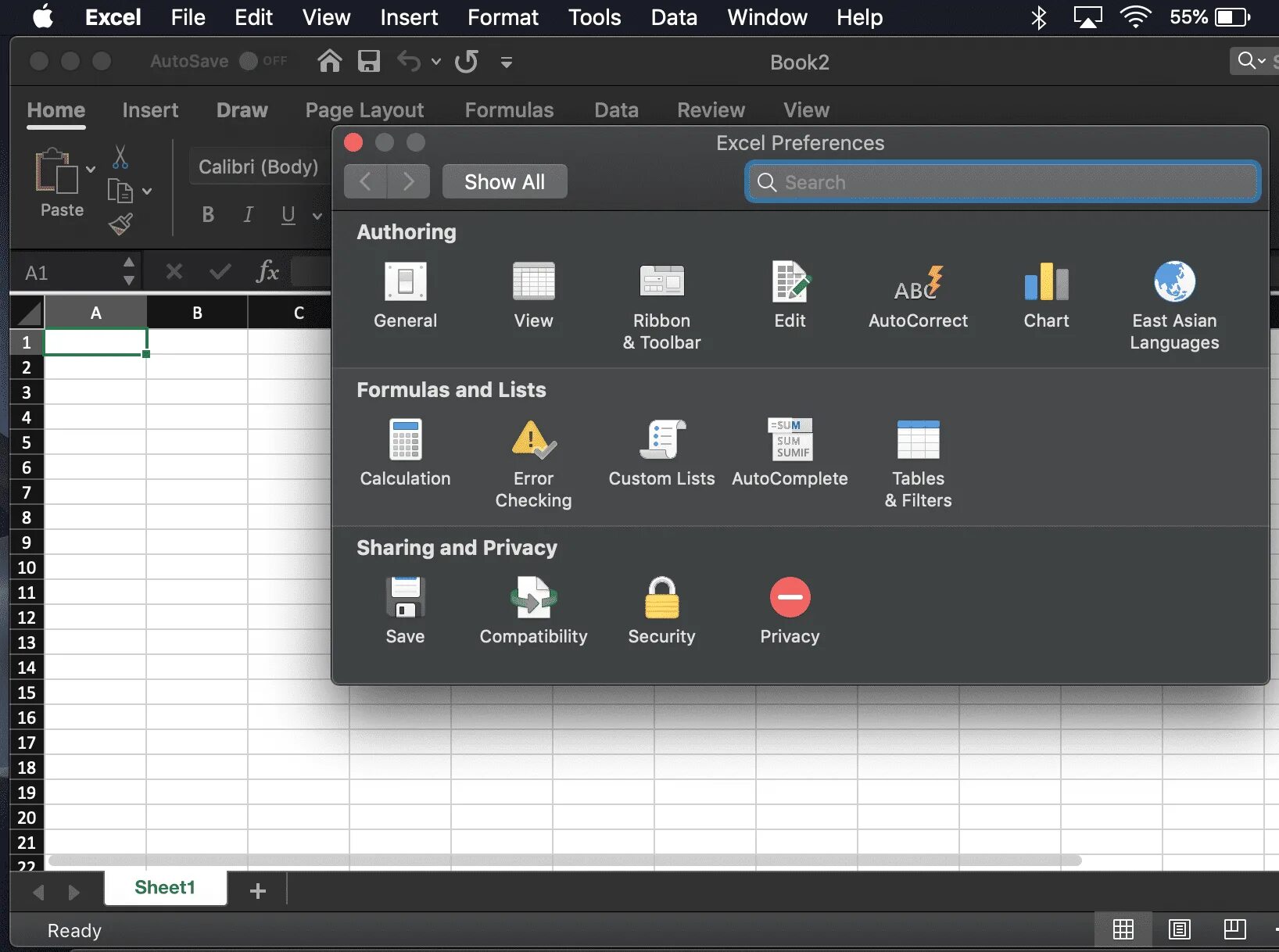Open the Page Layout ribbon tab
This screenshot has height=952, width=1279.
tap(364, 110)
